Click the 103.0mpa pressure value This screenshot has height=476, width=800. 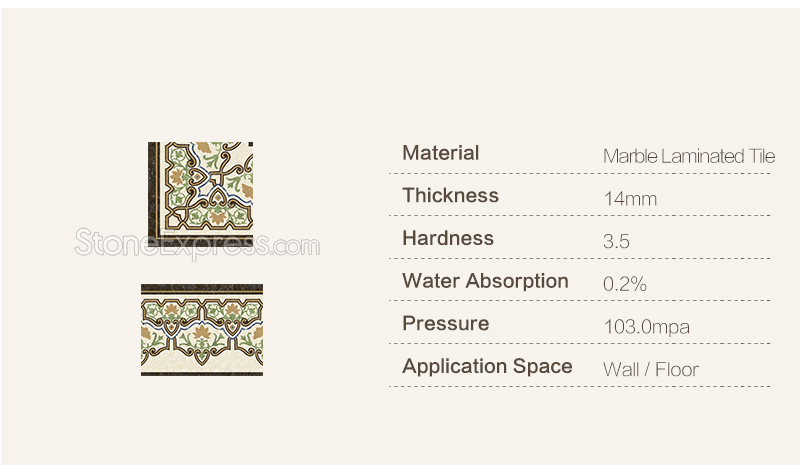coord(646,327)
